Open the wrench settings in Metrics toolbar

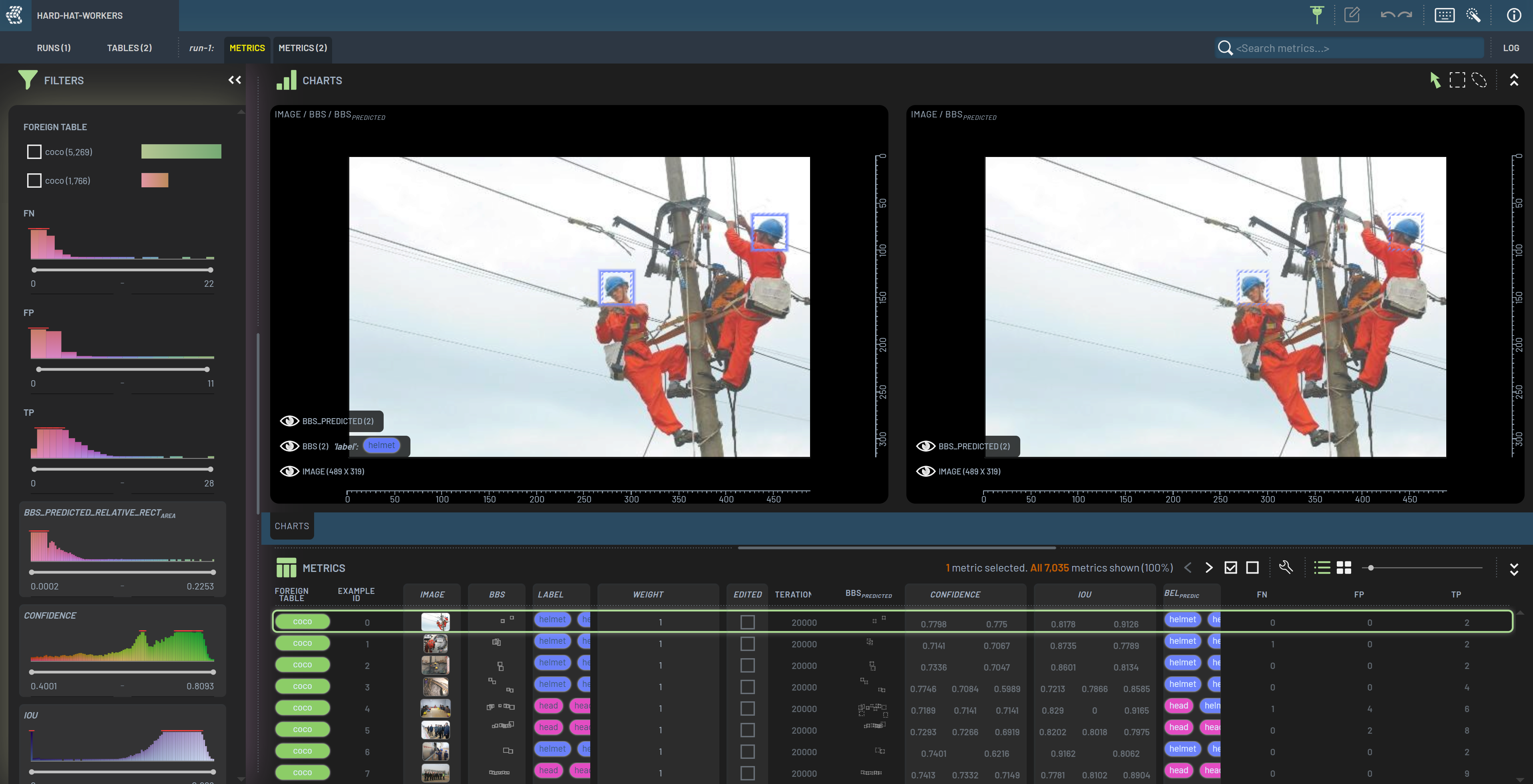1286,568
